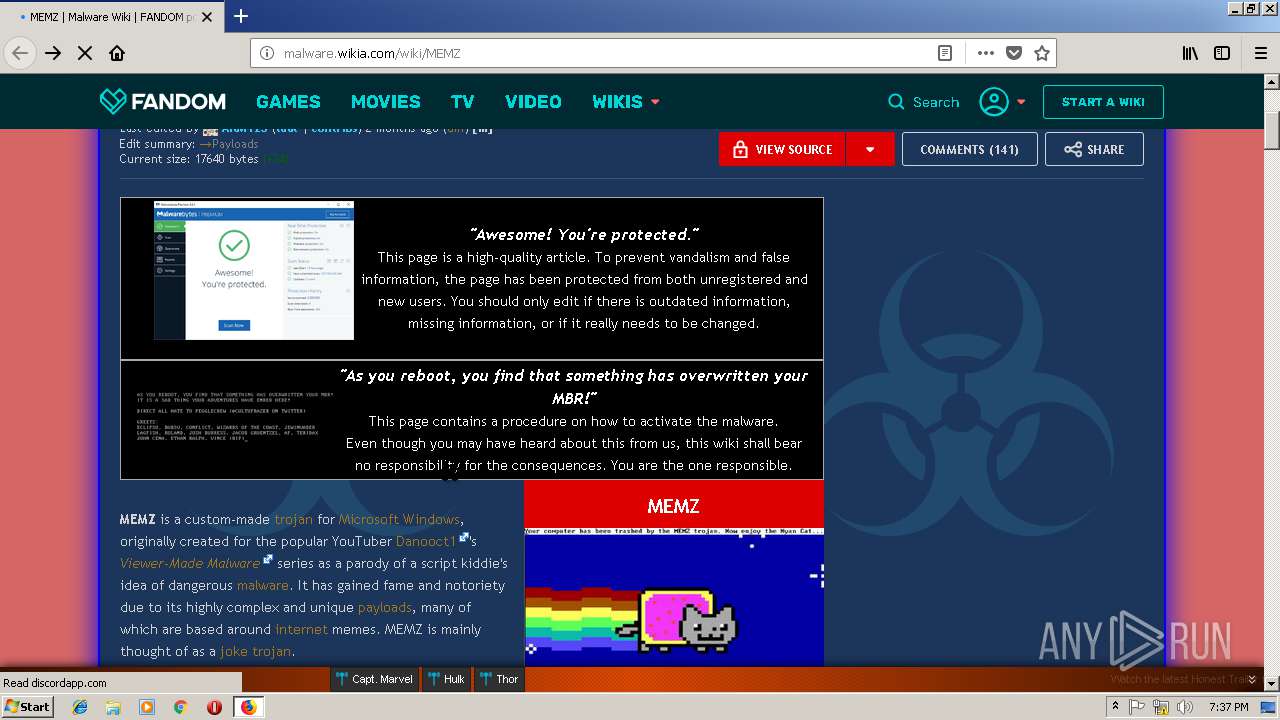Click the START A WIKI button
The height and width of the screenshot is (720, 1280).
[1103, 102]
